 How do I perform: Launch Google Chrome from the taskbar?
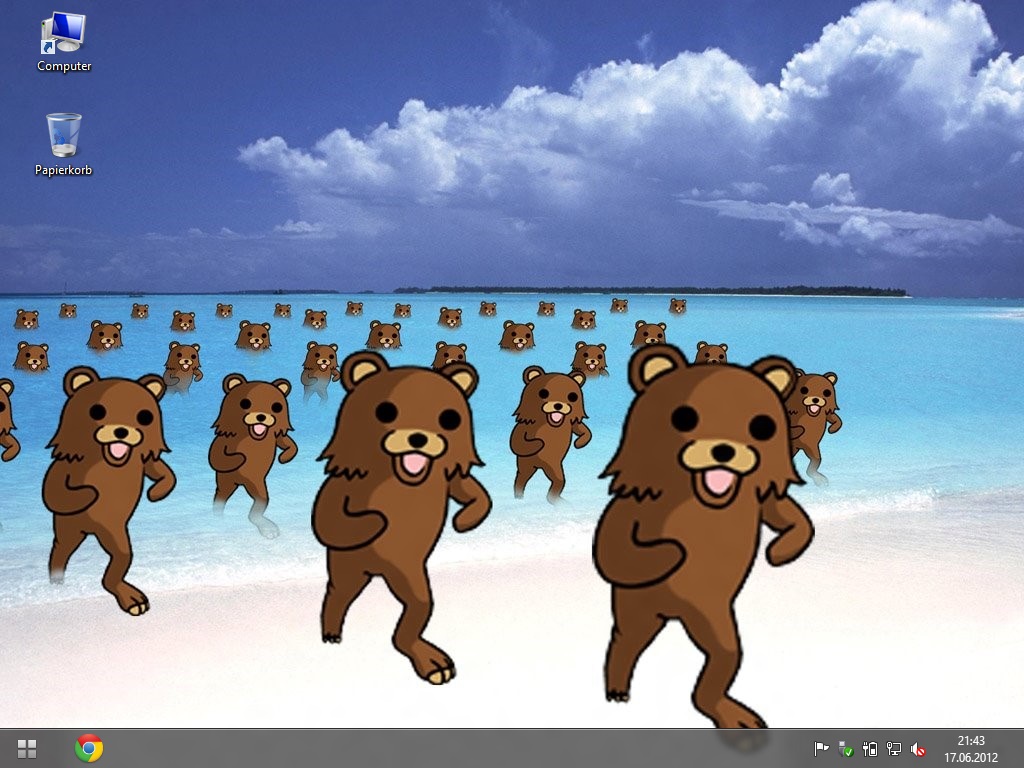(x=89, y=748)
